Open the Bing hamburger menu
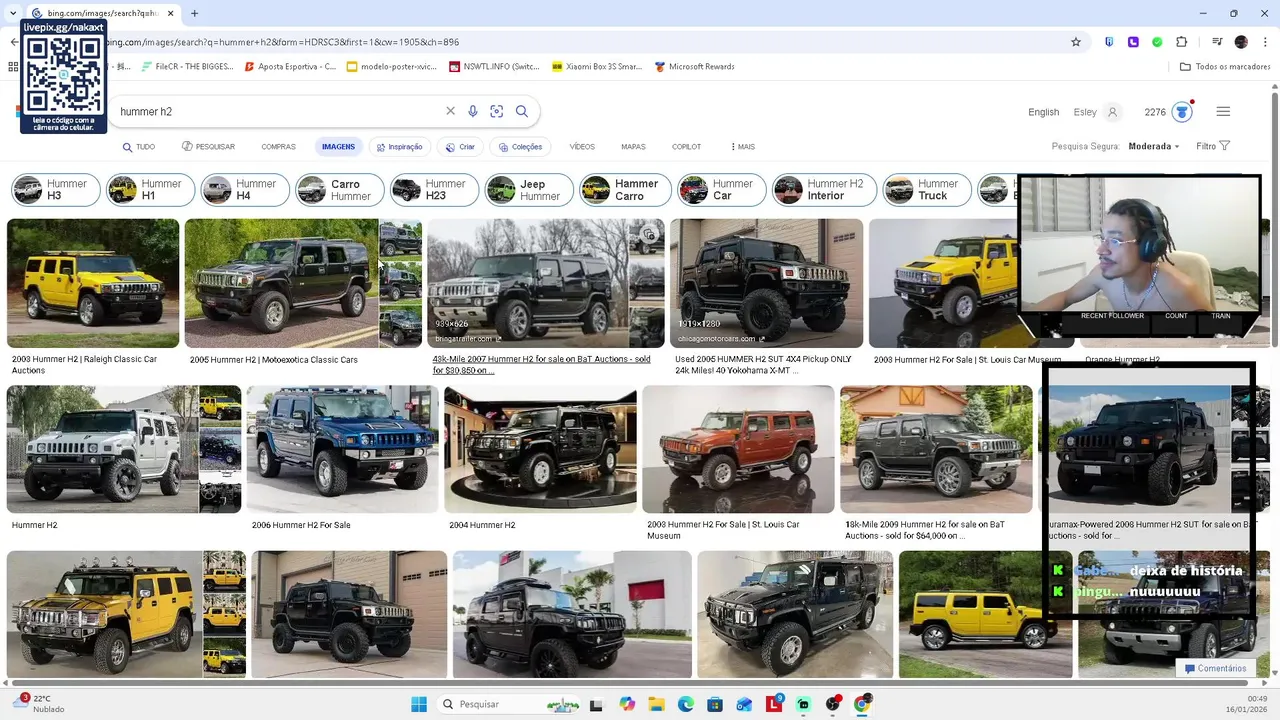The height and width of the screenshot is (720, 1280). coord(1223,112)
